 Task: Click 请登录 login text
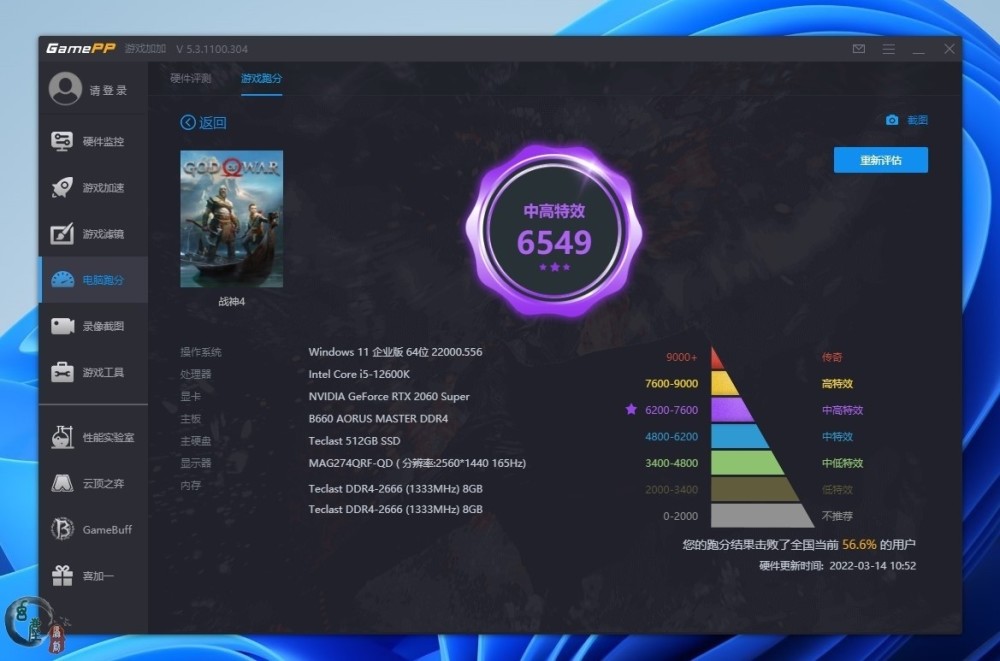pos(108,90)
